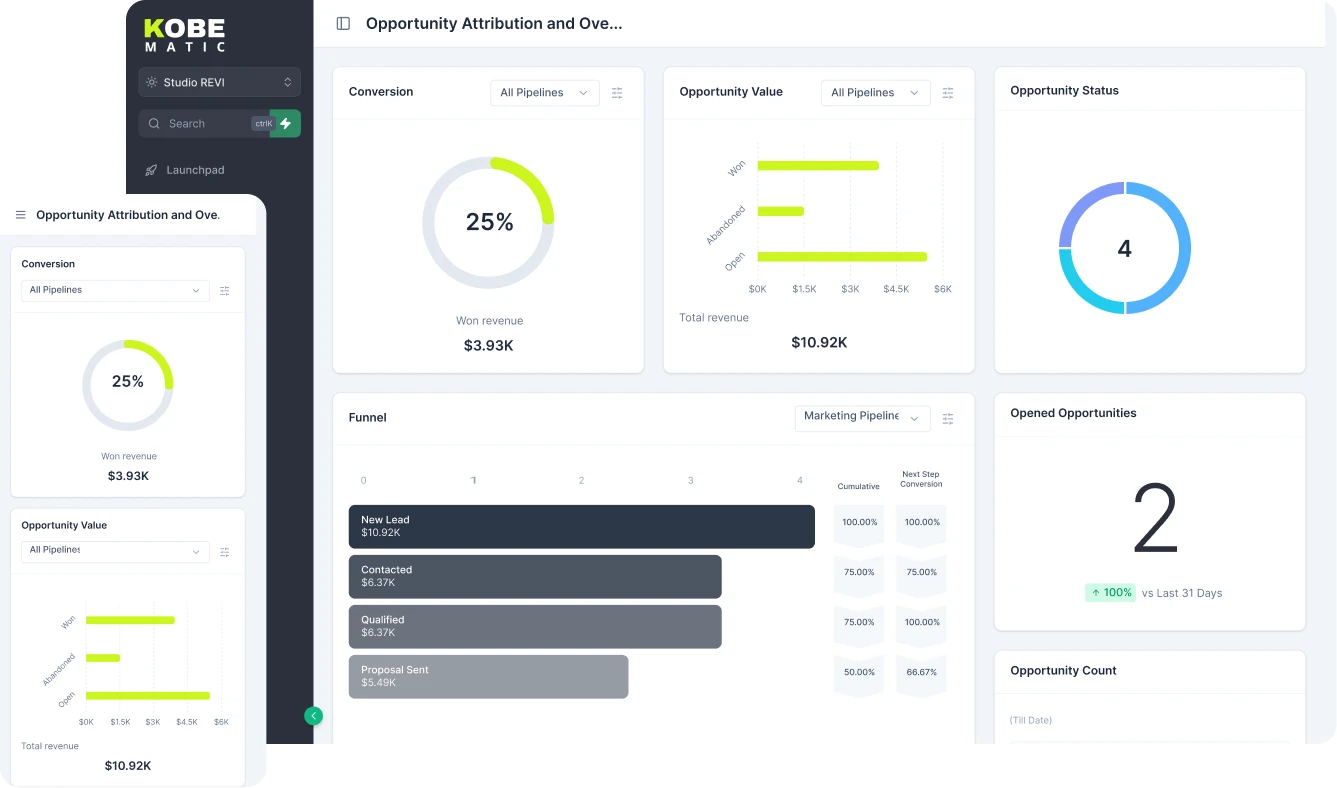This screenshot has height=788, width=1337.
Task: Click the New Lead funnel stage bar
Action: click(581, 527)
